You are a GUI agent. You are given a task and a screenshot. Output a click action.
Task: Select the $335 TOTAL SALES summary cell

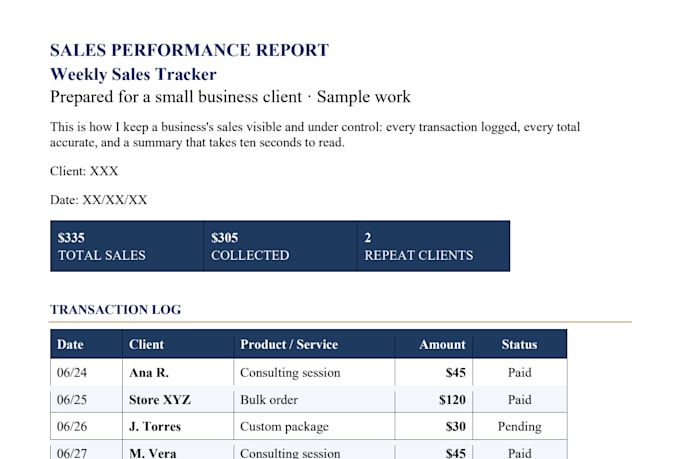point(127,246)
